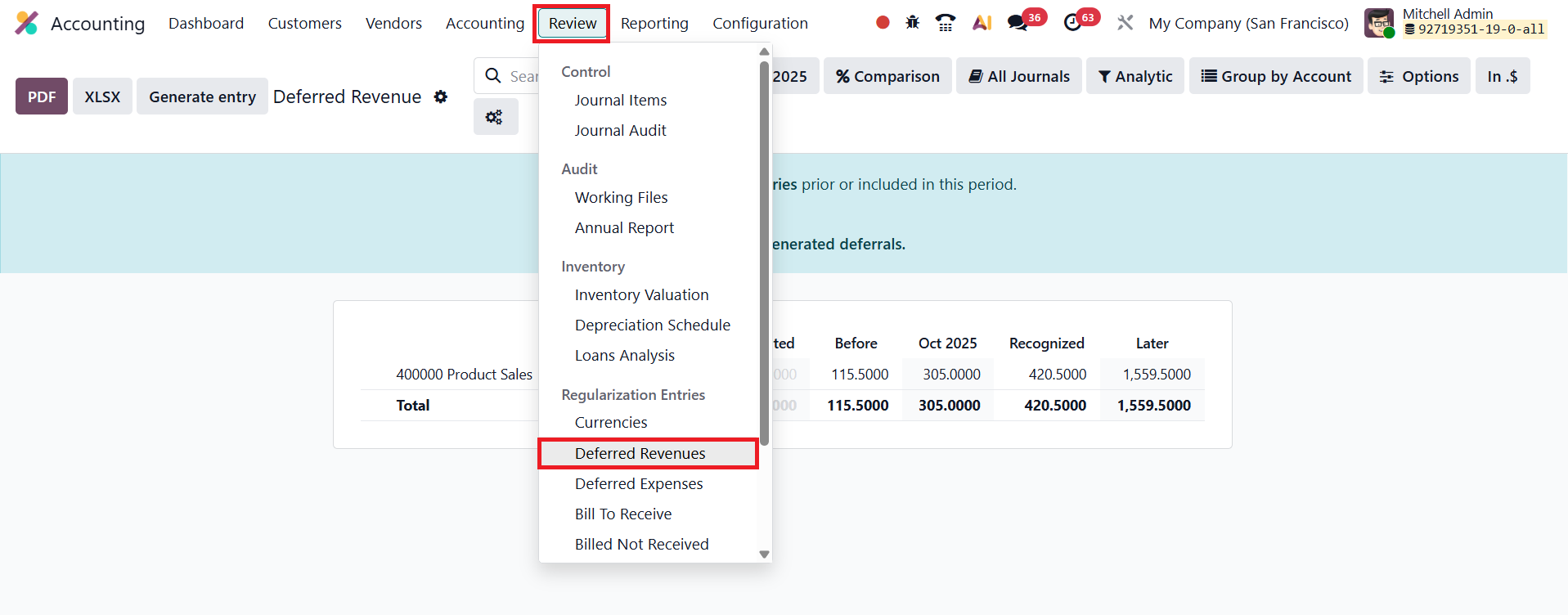Launch the AI assistant icon

pyautogui.click(x=982, y=23)
